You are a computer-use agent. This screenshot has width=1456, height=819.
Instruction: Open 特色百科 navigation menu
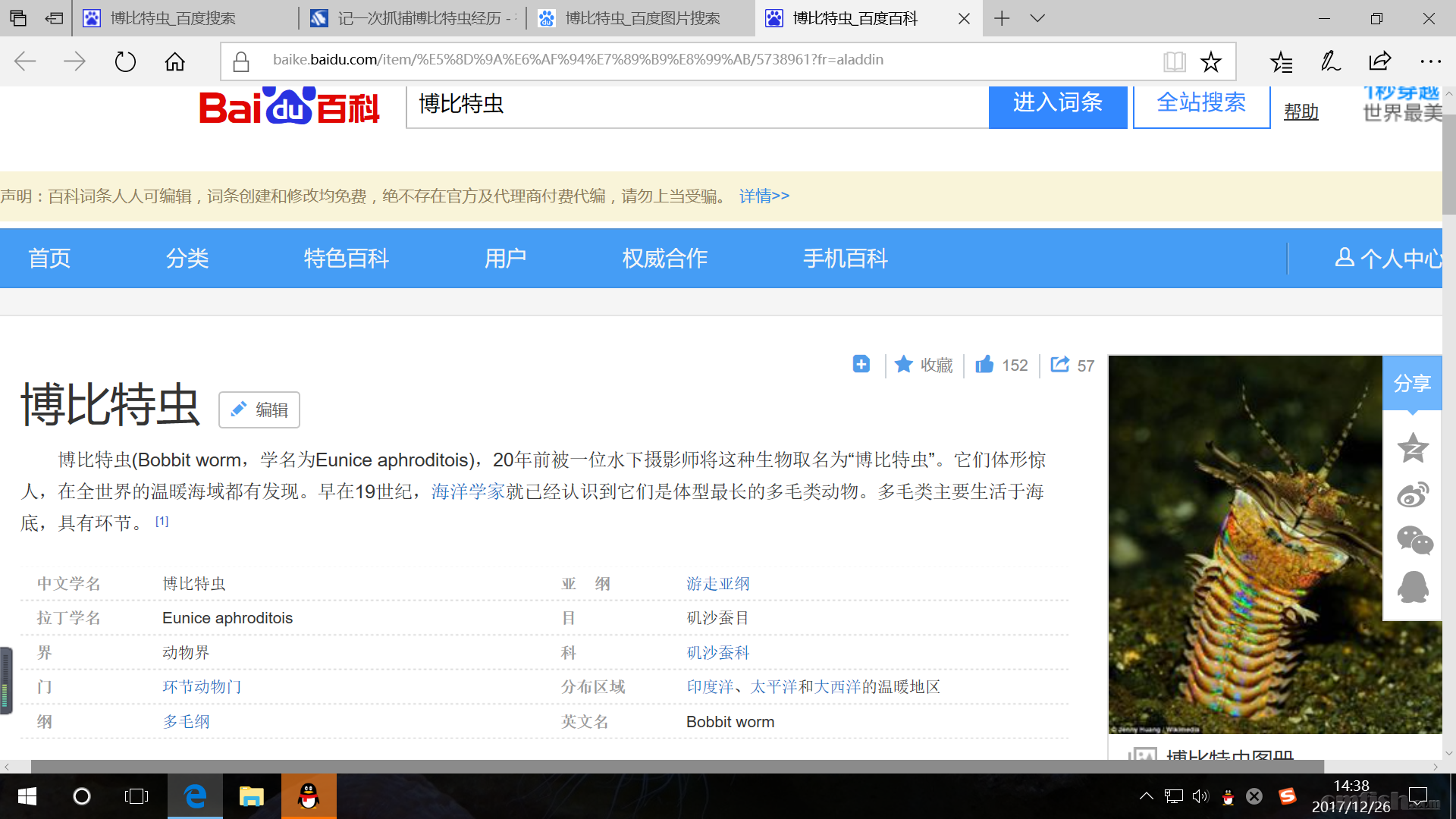click(x=346, y=259)
